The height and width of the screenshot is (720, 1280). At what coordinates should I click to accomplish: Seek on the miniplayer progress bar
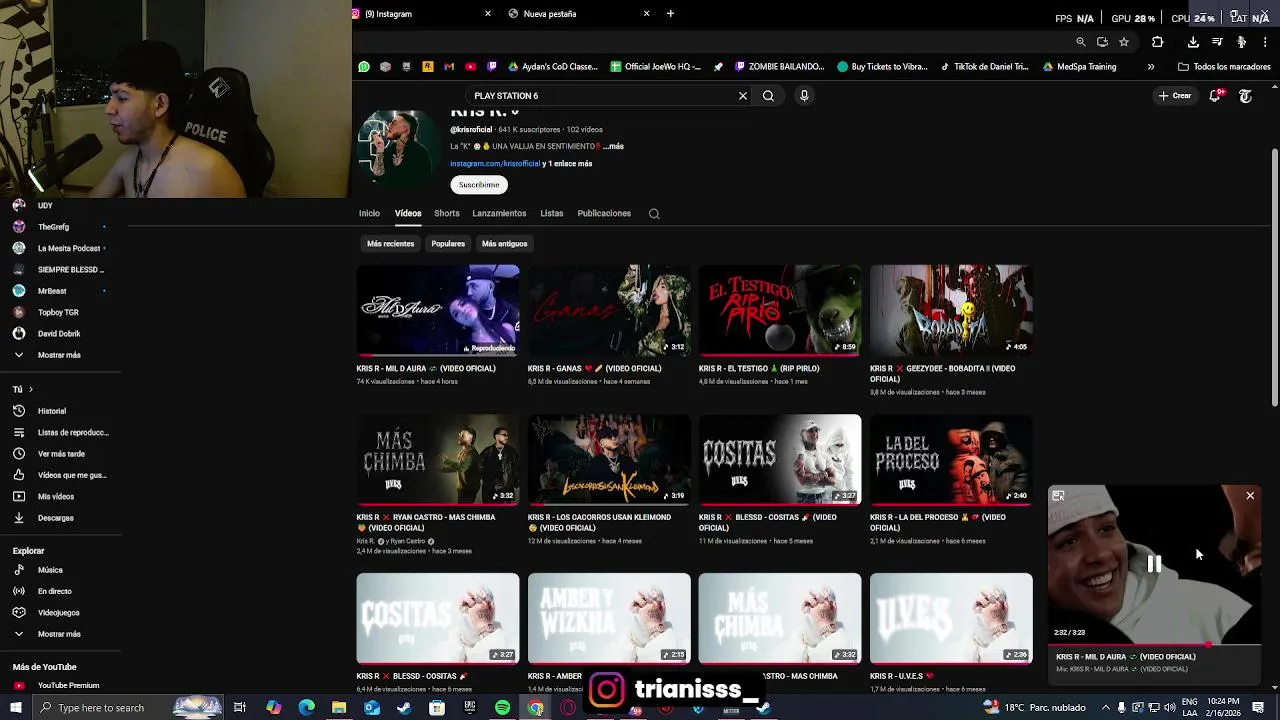click(1154, 646)
